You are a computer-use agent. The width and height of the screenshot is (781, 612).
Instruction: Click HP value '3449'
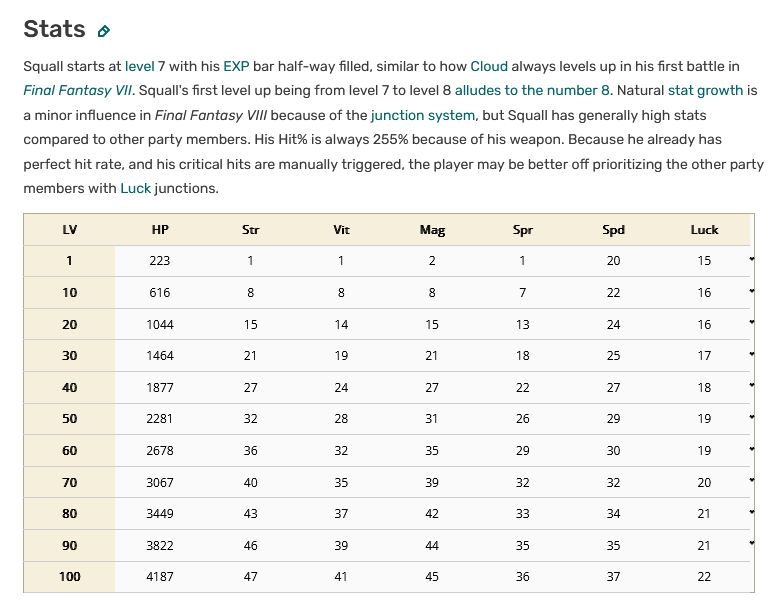point(160,514)
